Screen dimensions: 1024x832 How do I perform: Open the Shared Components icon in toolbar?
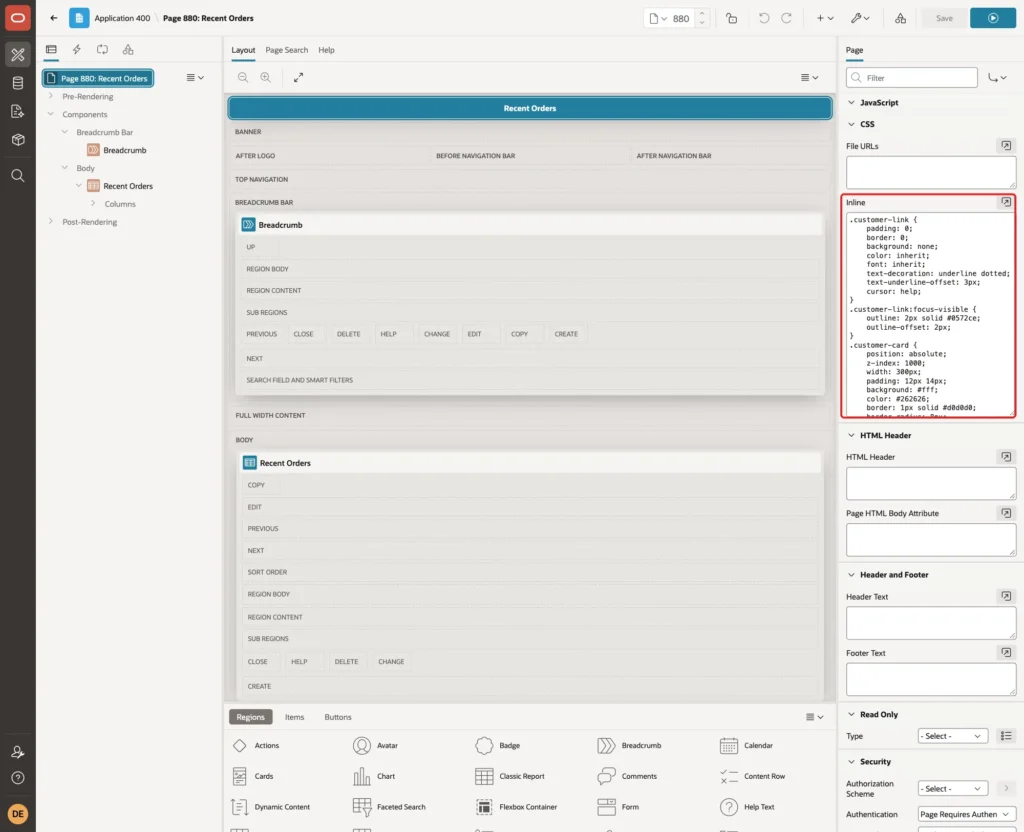(901, 18)
